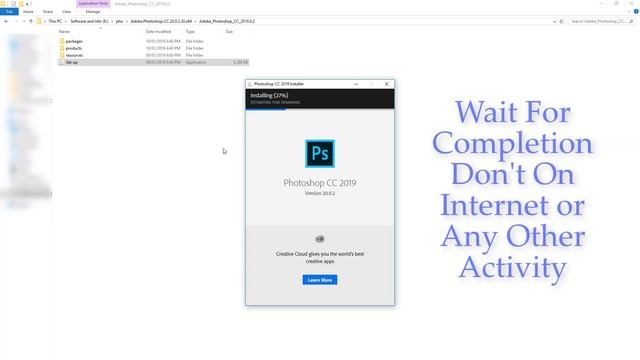The width and height of the screenshot is (640, 360).
Task: Click the pho breadcrumb segment
Action: point(119,21)
